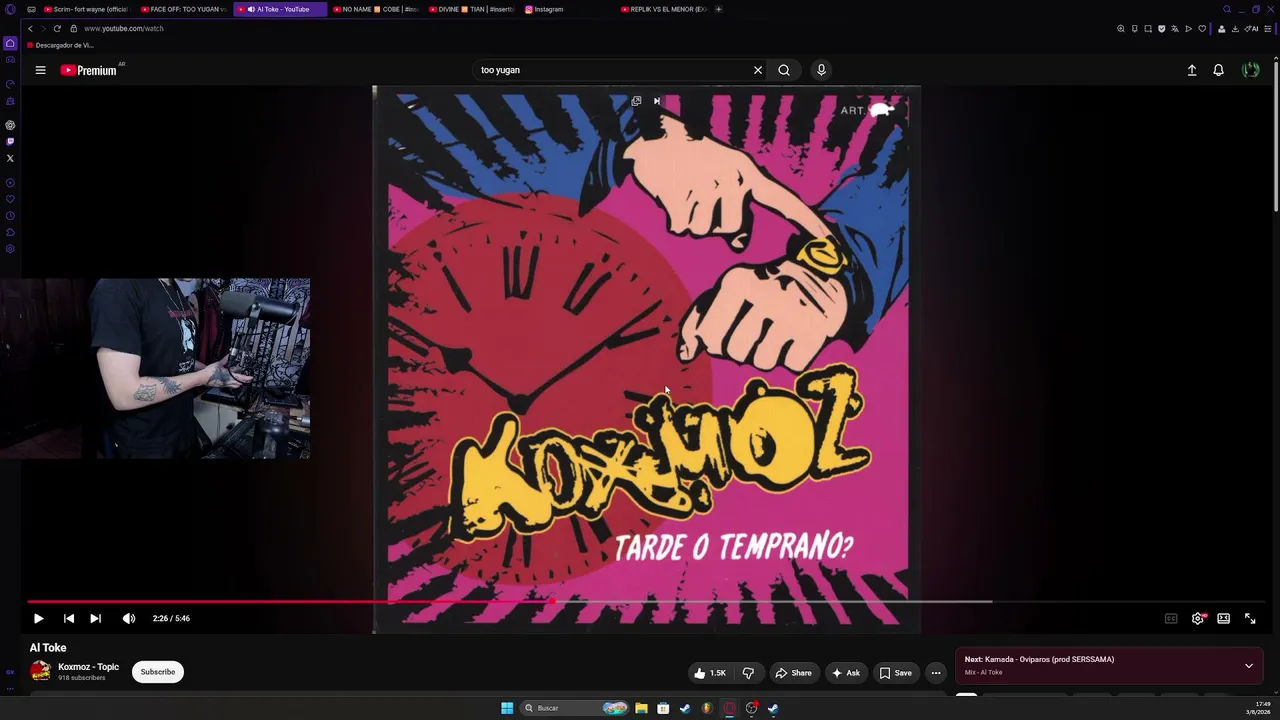Open the YouTube account avatar menu
Screen dimensions: 1280x720
(1250, 70)
